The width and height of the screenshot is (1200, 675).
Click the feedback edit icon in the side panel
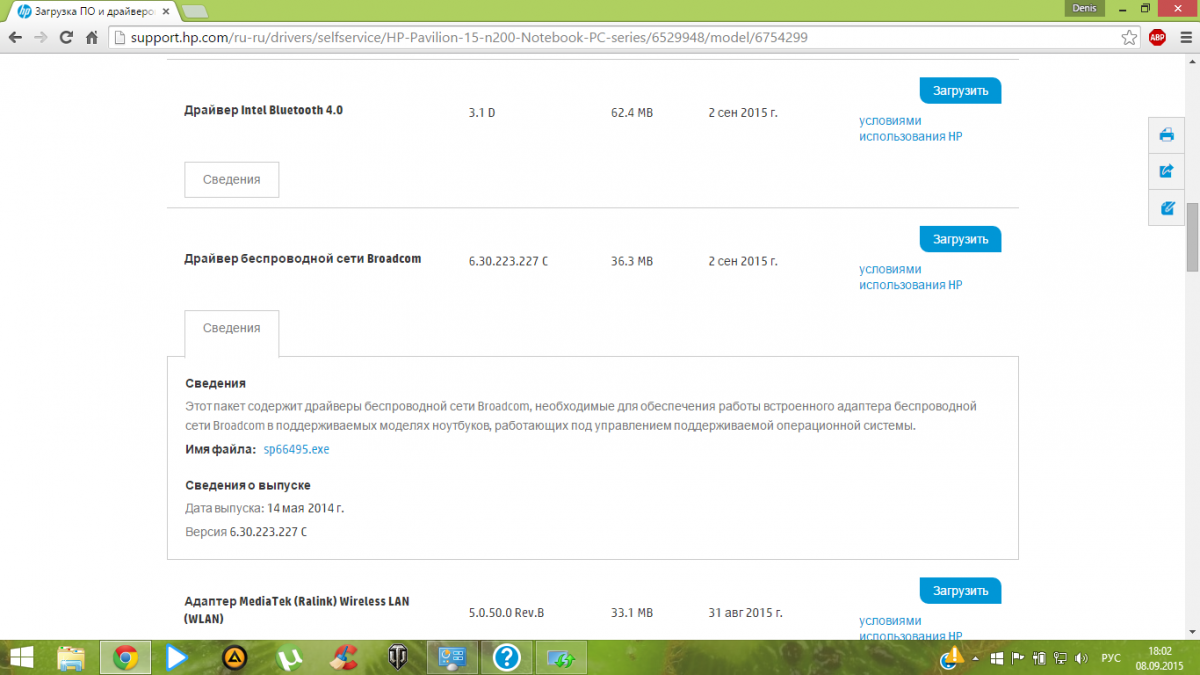1166,208
